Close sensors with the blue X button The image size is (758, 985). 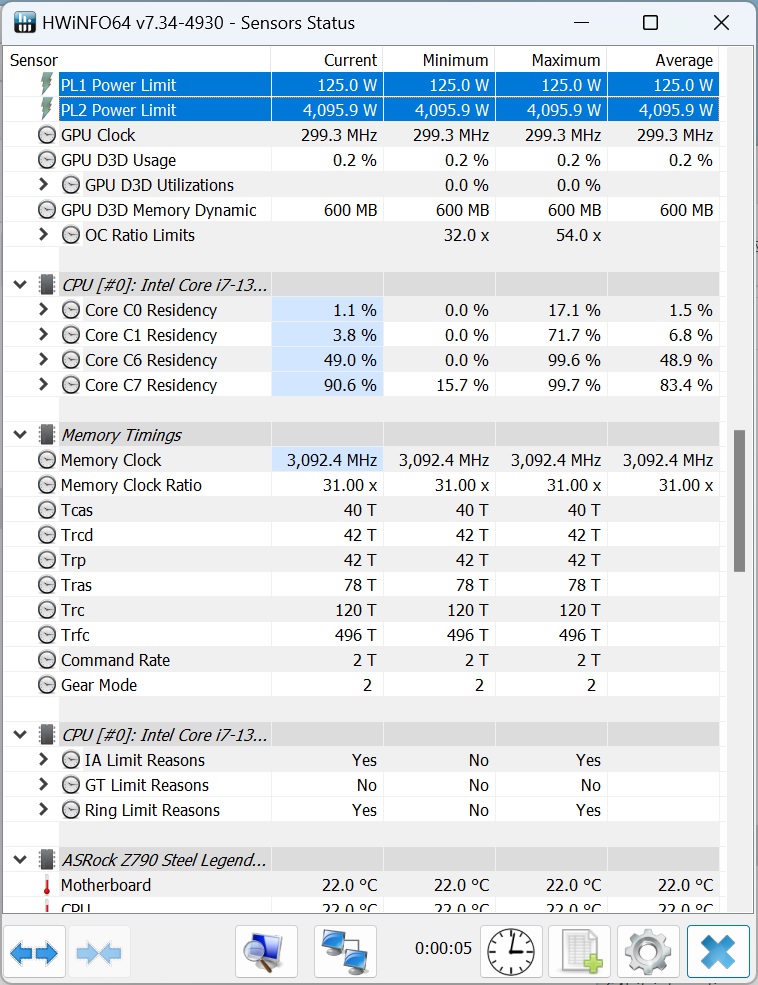[718, 951]
